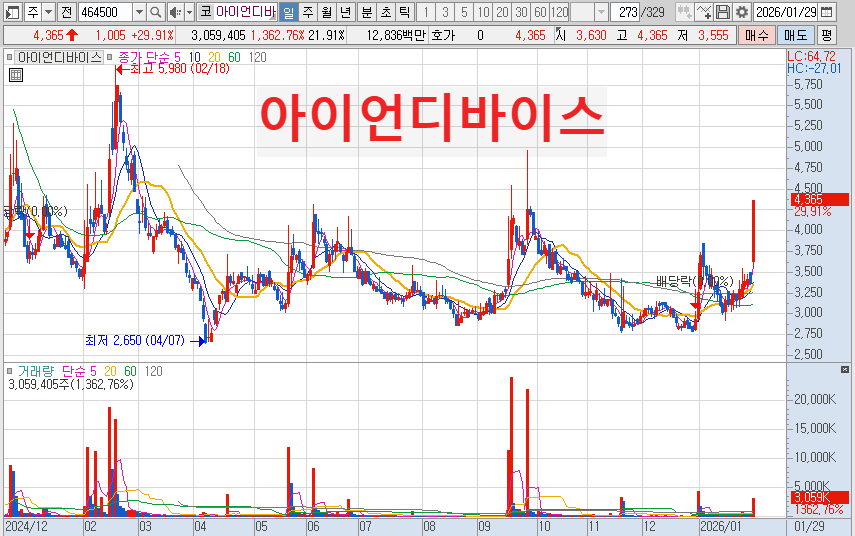The width and height of the screenshot is (855, 536).
Task: Close the volume pane with x icon
Action: point(845,370)
